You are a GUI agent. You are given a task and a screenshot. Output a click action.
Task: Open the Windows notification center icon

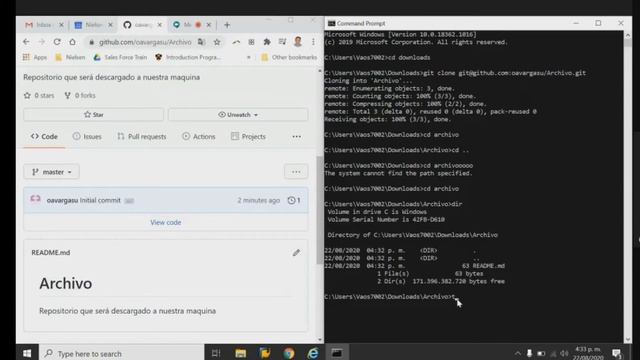[x=617, y=353]
